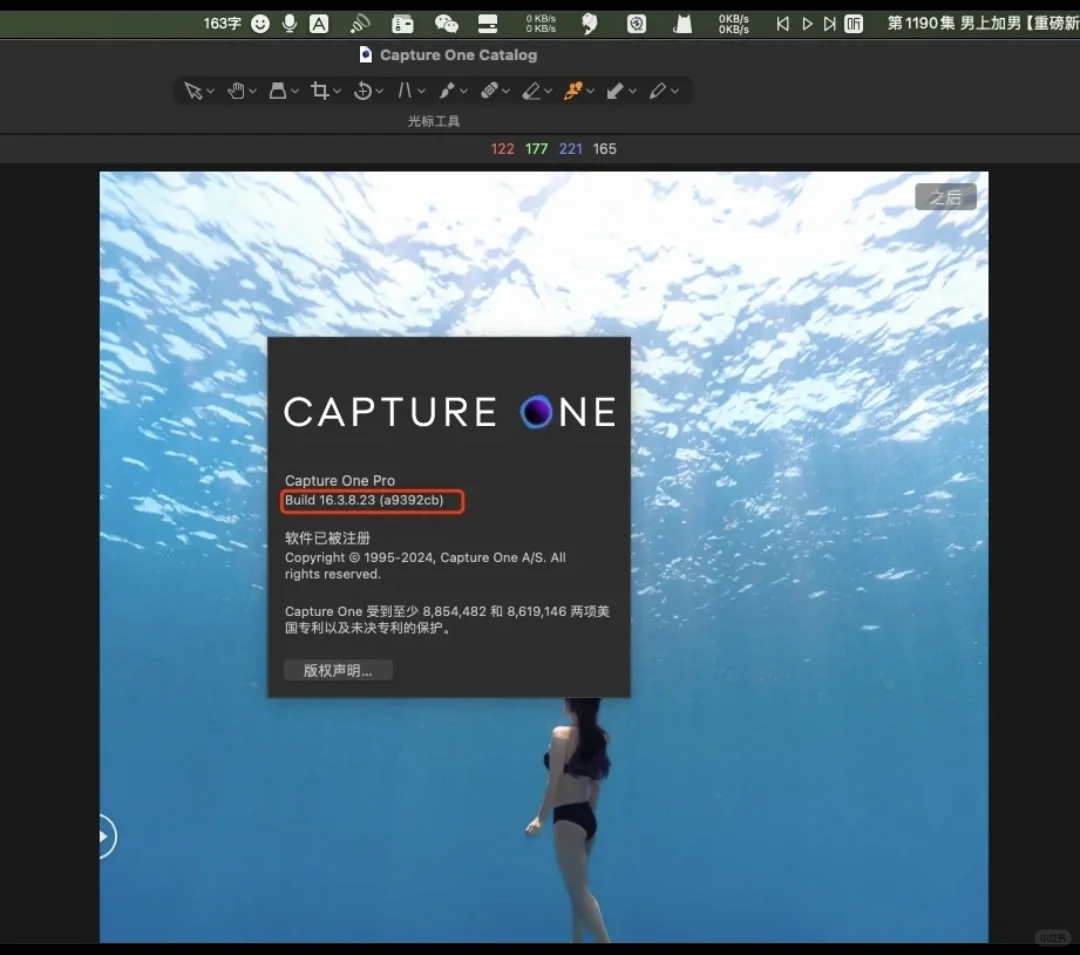Click the 之后 after-view button
The height and width of the screenshot is (955, 1080).
pos(945,197)
